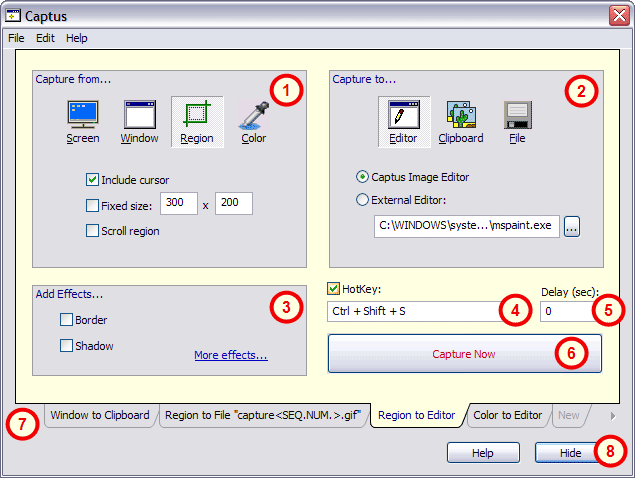The height and width of the screenshot is (478, 635).
Task: Enable the Fixed size checkbox
Action: pyautogui.click(x=93, y=206)
